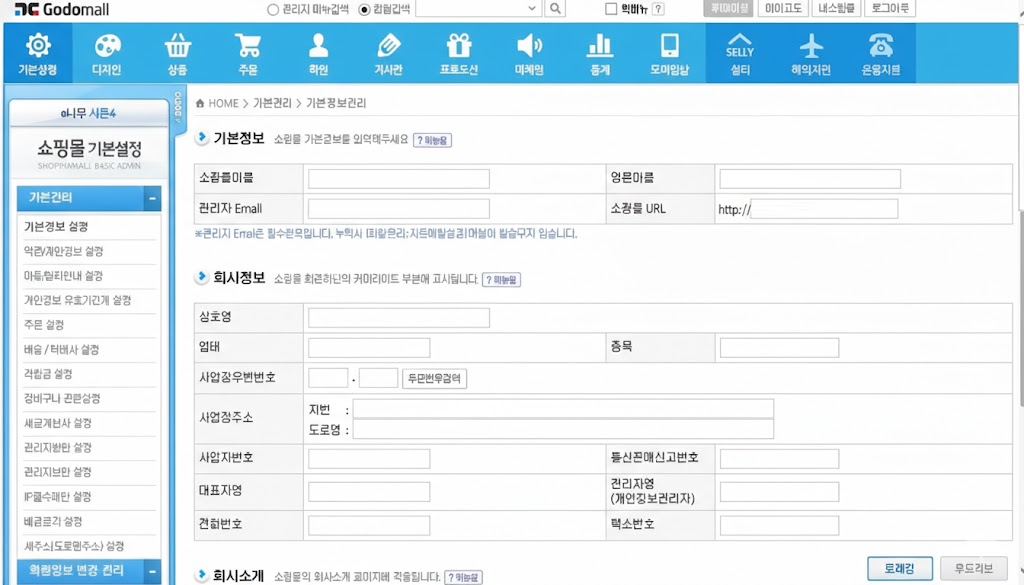Open the third sidebar settings item

tap(63, 276)
